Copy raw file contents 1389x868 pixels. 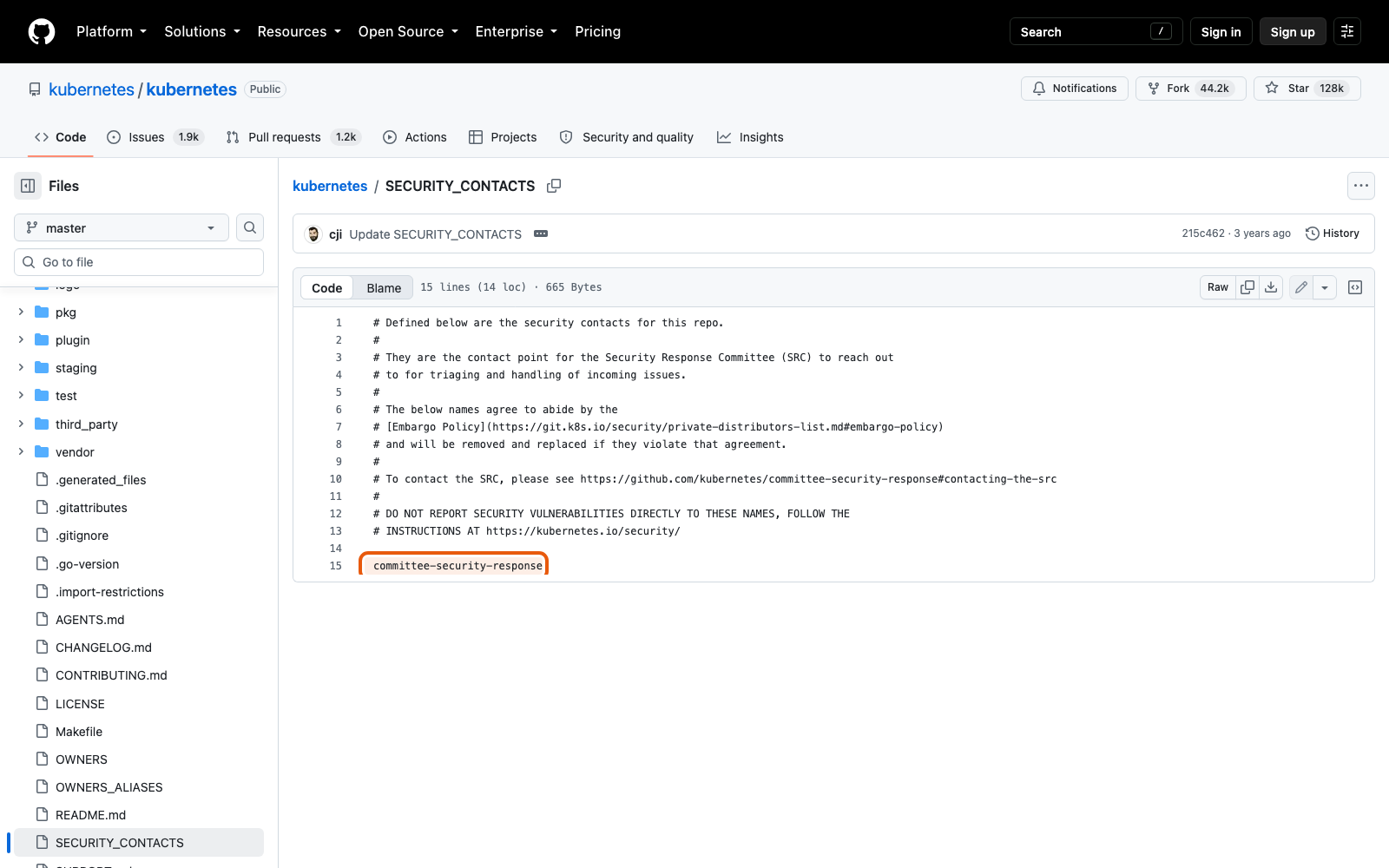(x=1247, y=287)
